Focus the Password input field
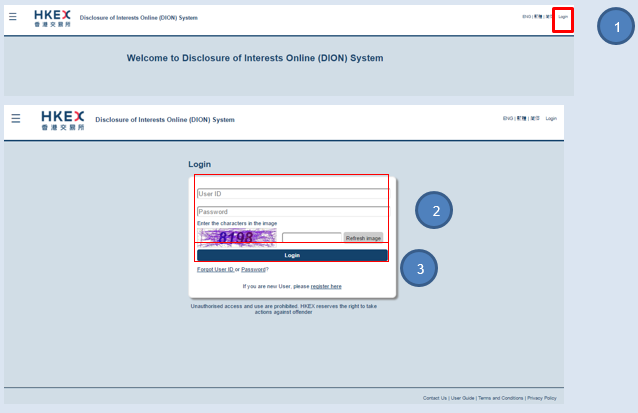Screen dimensions: 638x413 coord(291,212)
